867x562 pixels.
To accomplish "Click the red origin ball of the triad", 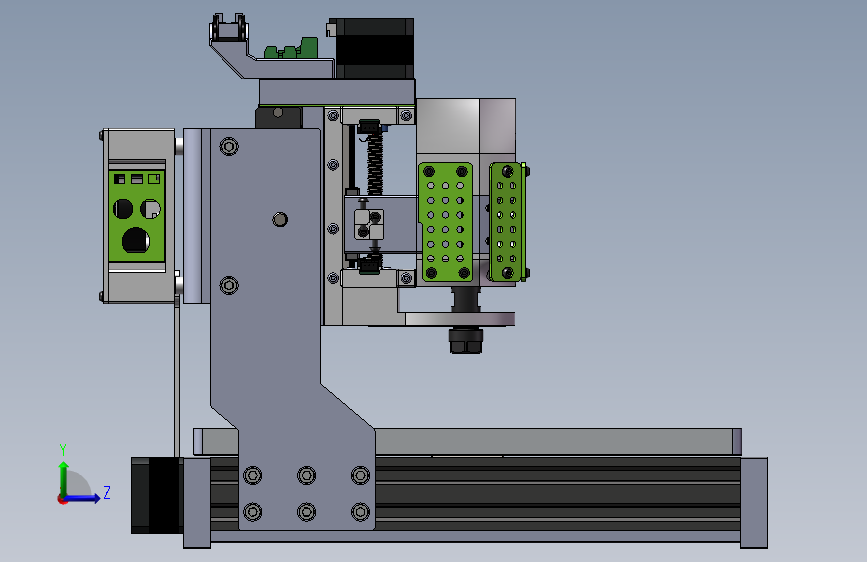I will 62,499.
